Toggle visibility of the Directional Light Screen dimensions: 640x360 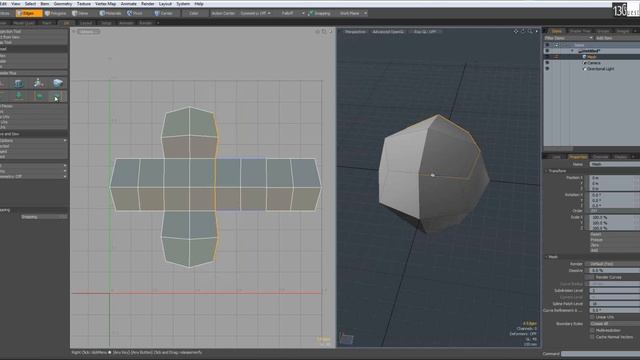(547, 69)
